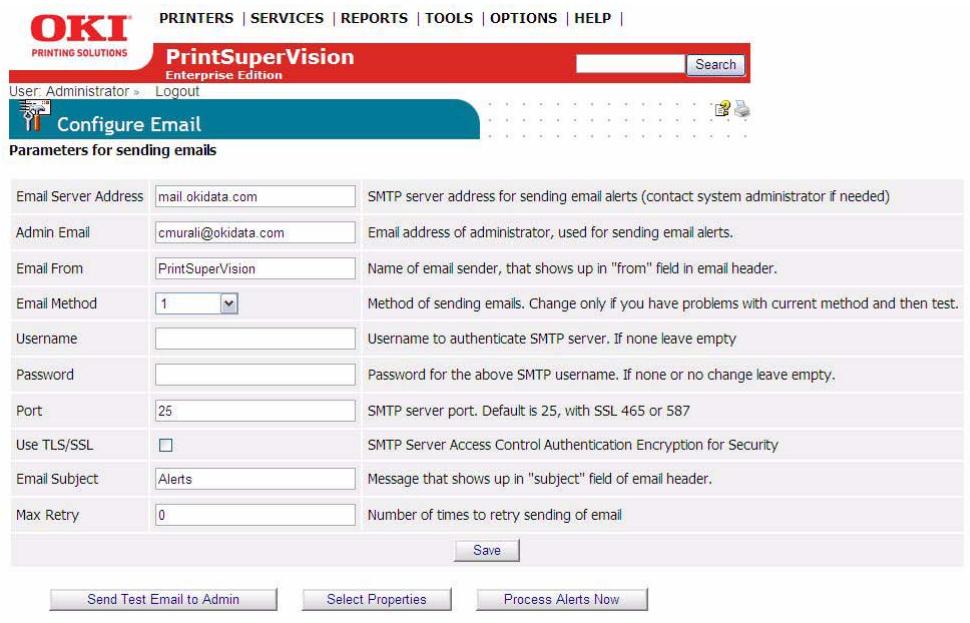The width and height of the screenshot is (970, 623).
Task: Click the Port field showing 25
Action: tap(255, 411)
